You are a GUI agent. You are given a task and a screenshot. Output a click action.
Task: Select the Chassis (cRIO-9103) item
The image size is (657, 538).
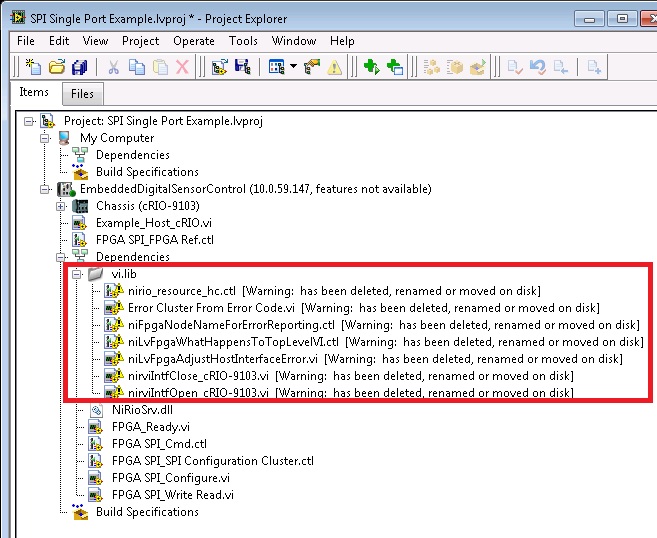147,206
